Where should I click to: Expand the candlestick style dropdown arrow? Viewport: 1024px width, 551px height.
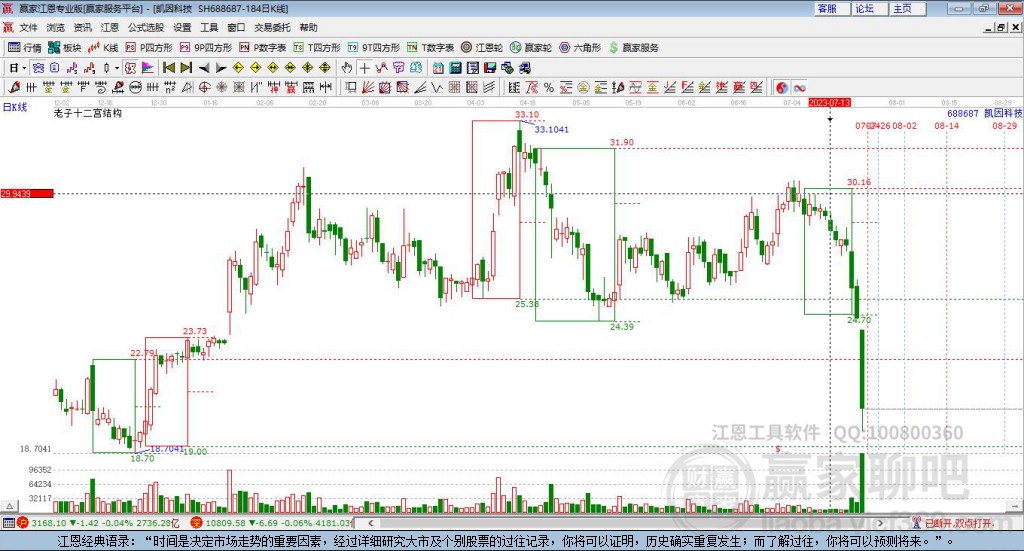tap(117, 68)
